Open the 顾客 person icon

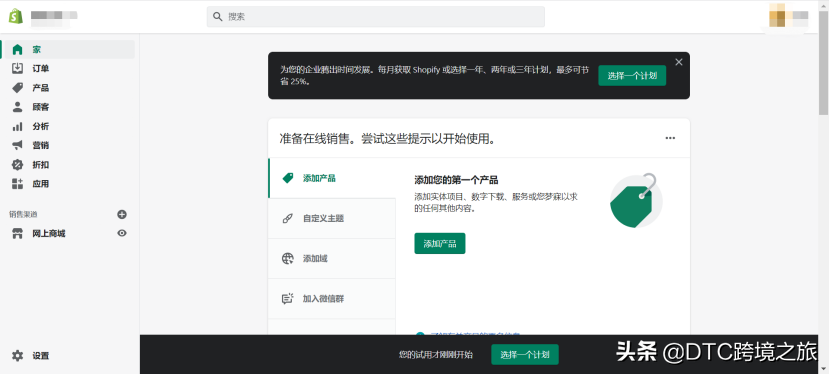(17, 107)
